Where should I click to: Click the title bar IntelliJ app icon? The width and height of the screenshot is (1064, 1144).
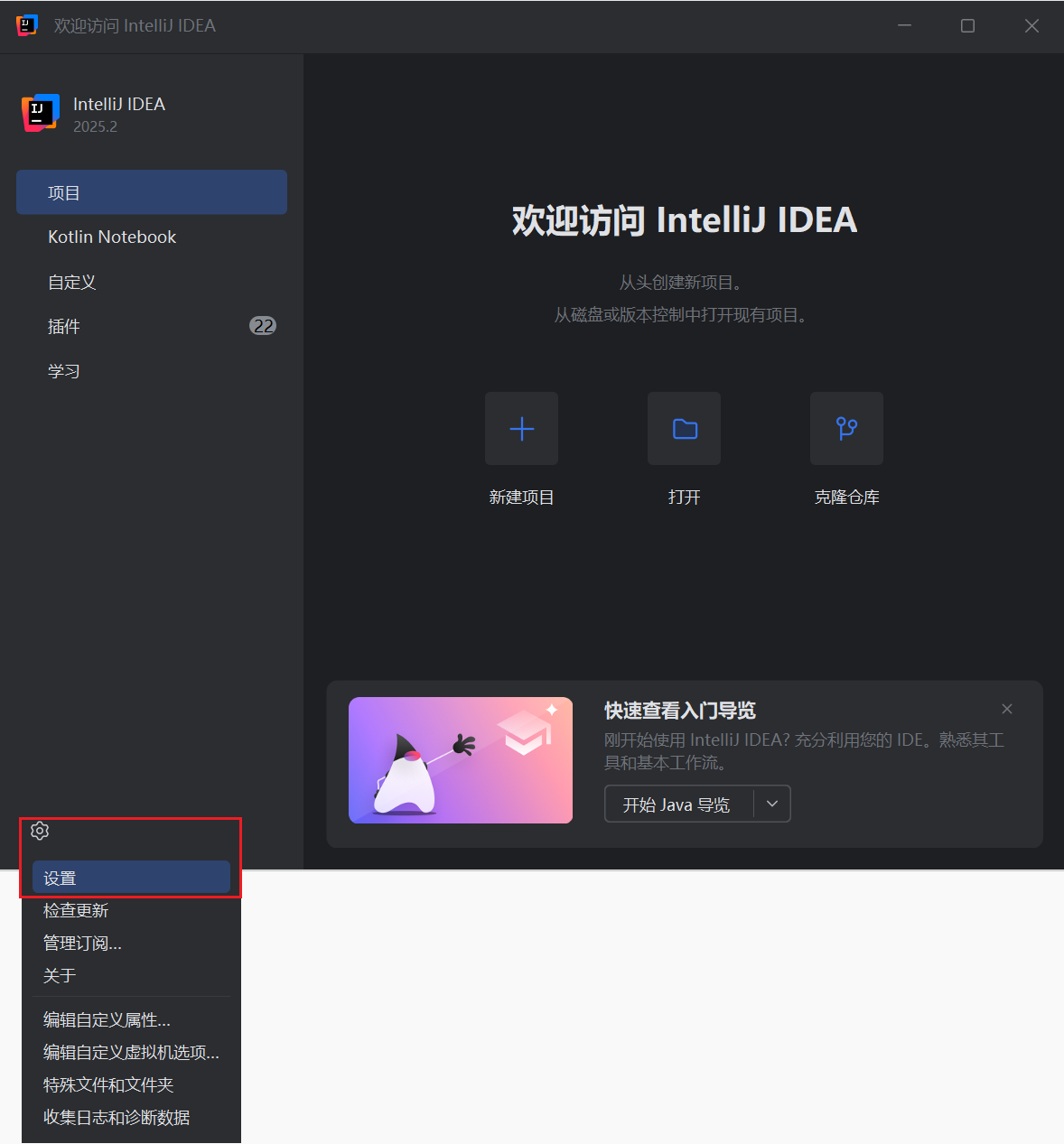(27, 25)
